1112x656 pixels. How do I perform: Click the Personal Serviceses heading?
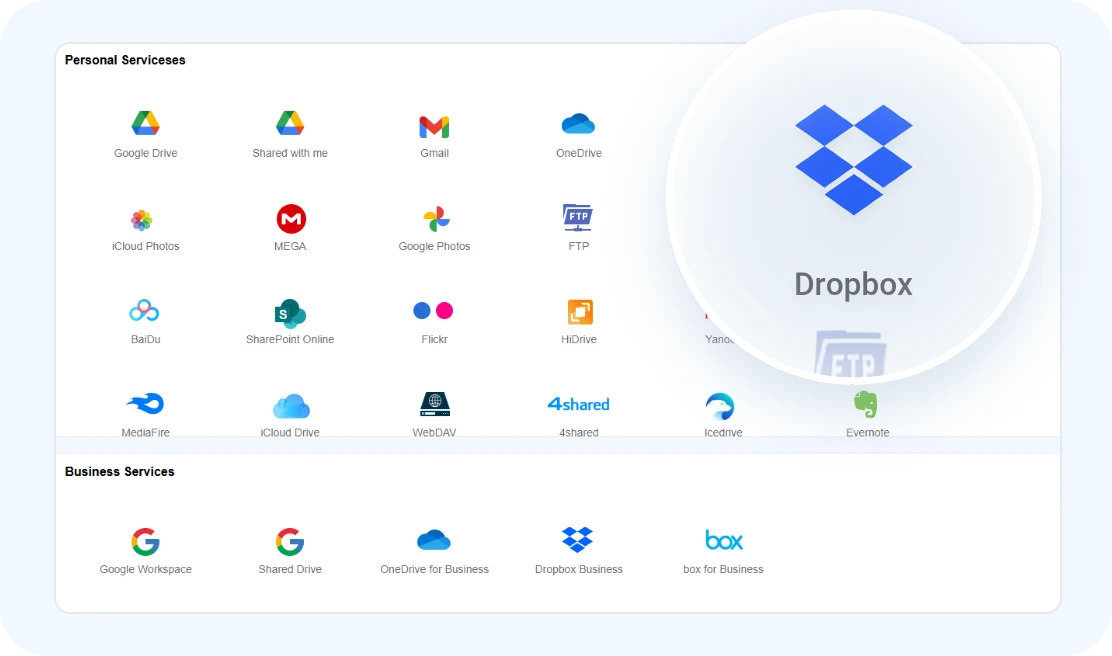tap(125, 60)
